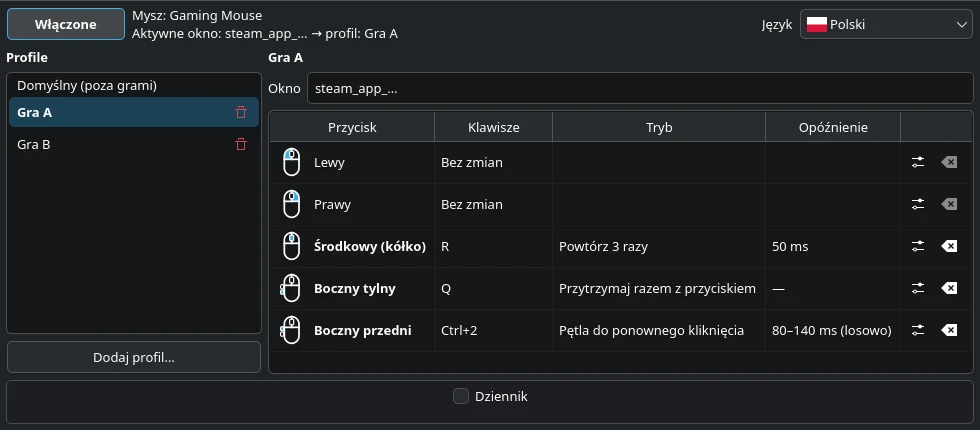Image resolution: width=980 pixels, height=430 pixels.
Task: Click Przytrzymaj razem z przyciskiem mode cell
Action: 659,288
